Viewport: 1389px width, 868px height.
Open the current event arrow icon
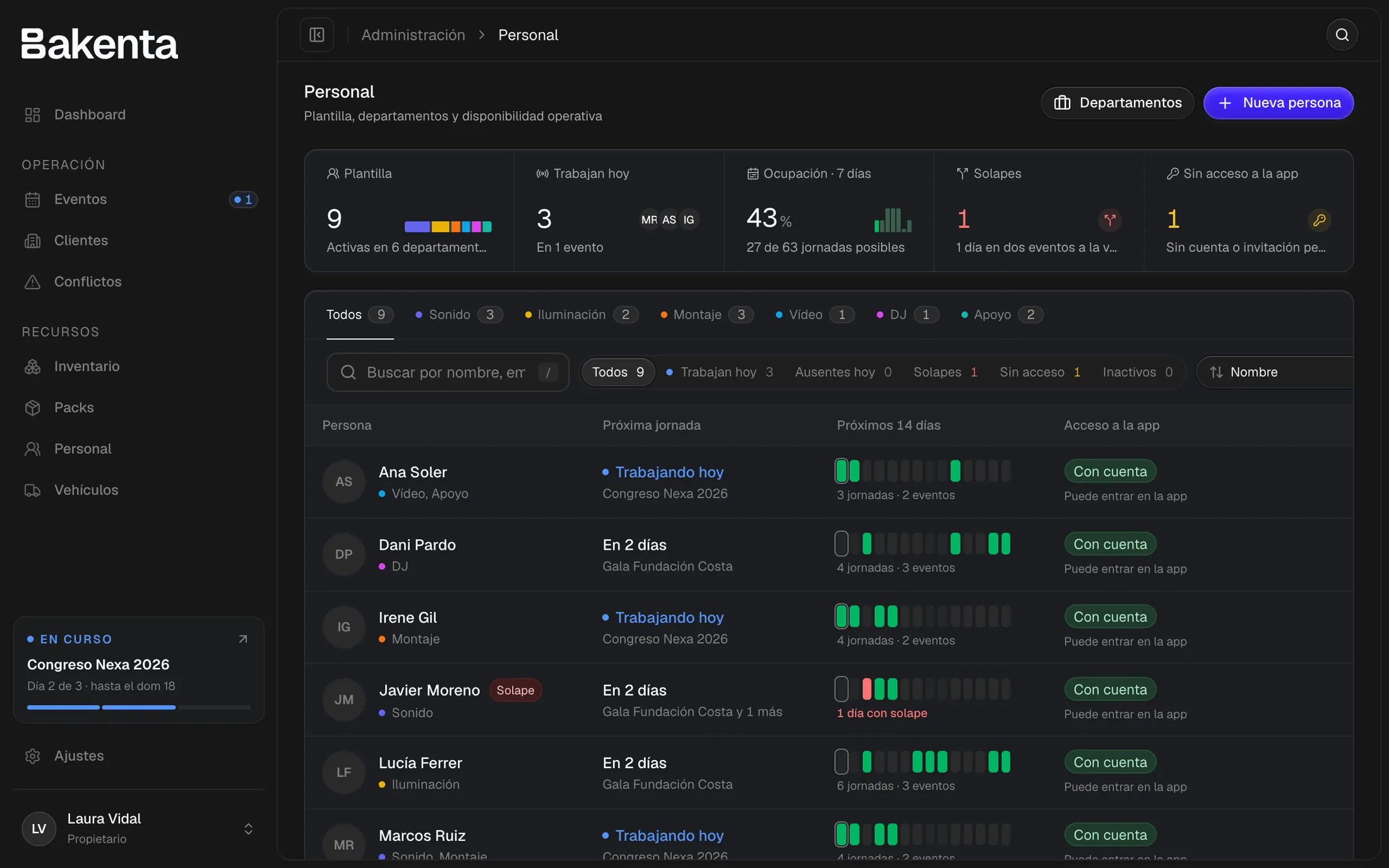point(243,639)
